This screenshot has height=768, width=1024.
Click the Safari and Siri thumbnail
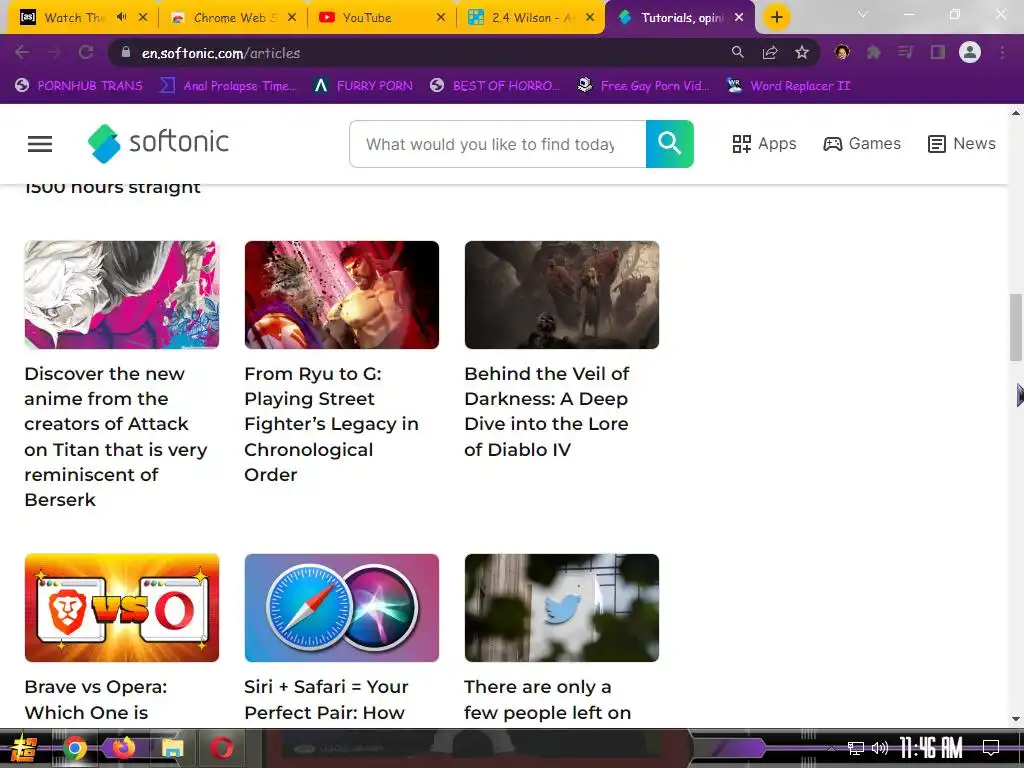tap(342, 607)
